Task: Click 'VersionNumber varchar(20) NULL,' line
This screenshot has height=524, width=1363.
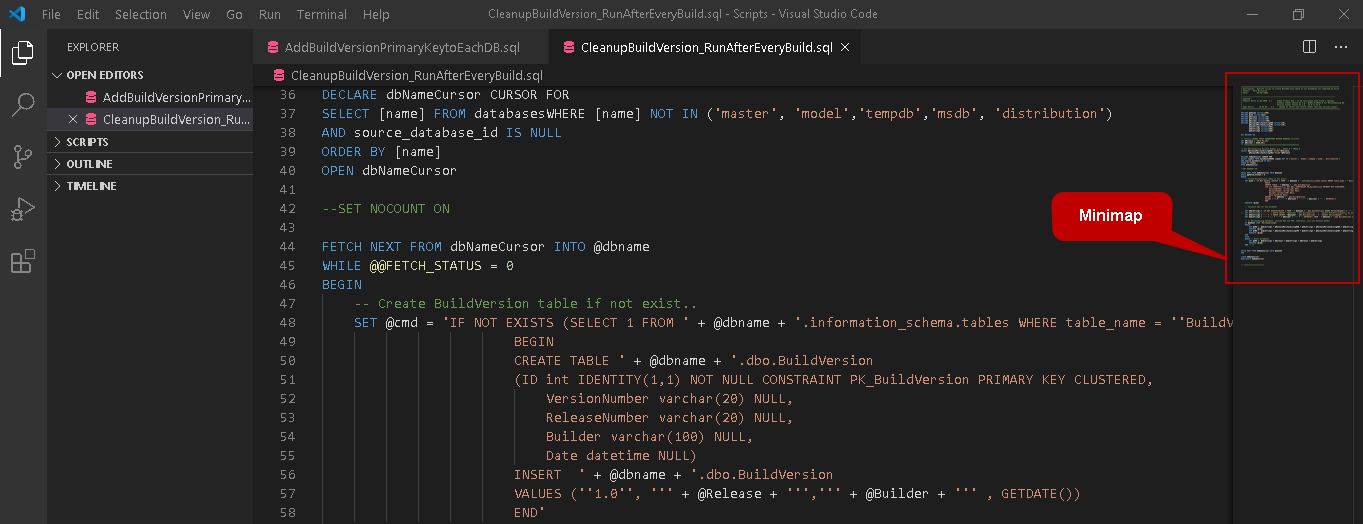Action: point(670,399)
